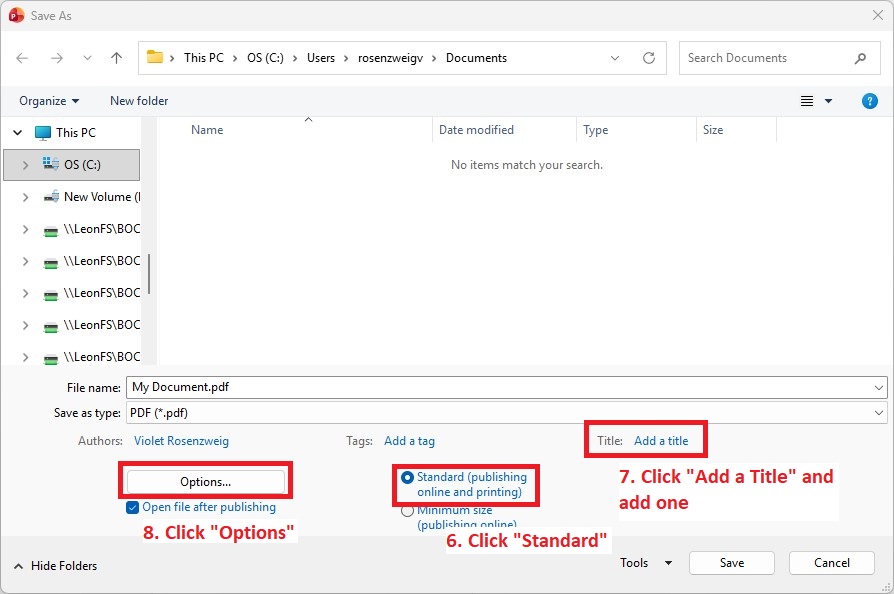Click the Add a title link
This screenshot has width=894, height=594.
point(661,441)
